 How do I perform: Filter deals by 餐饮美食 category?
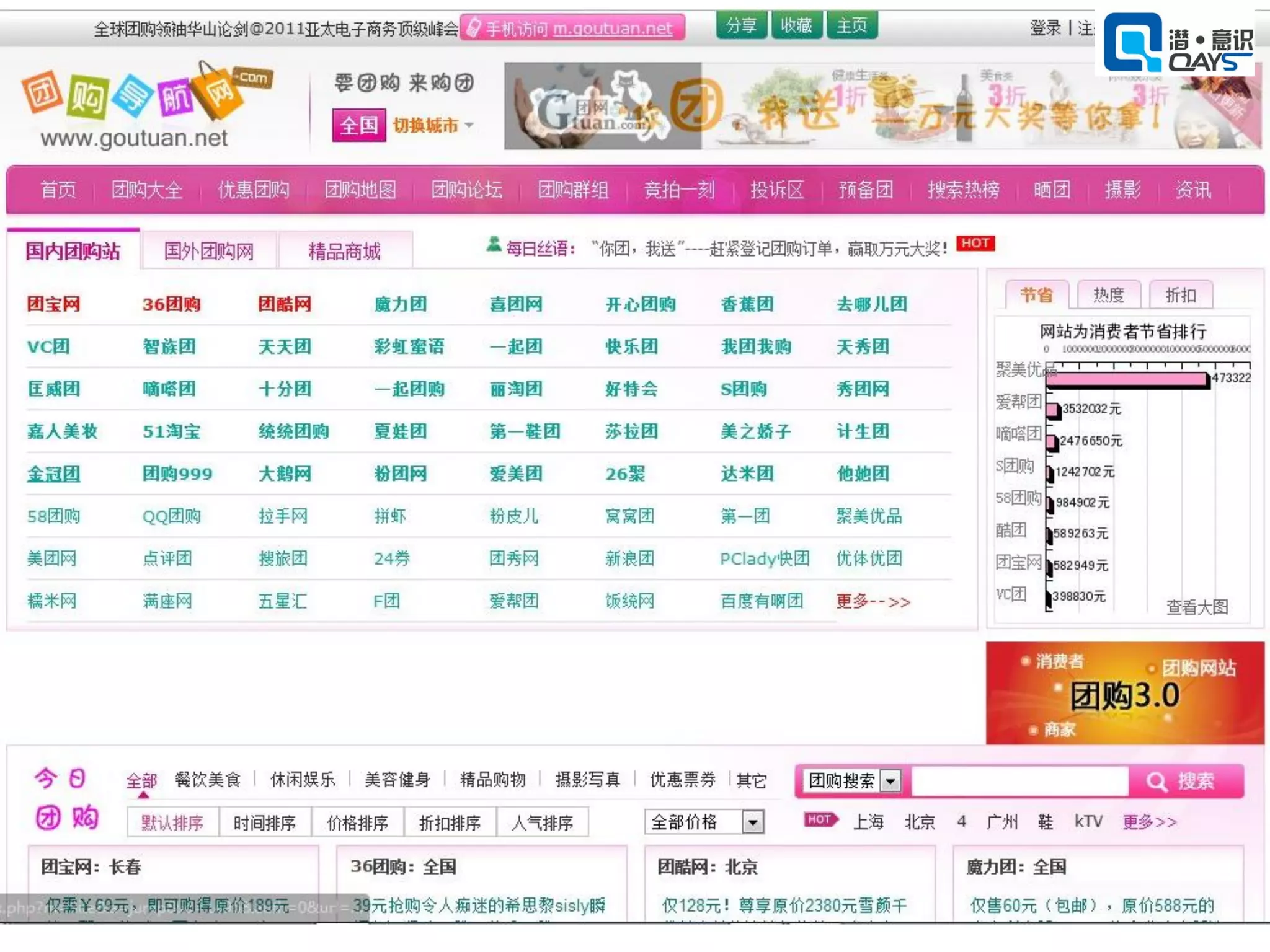coord(207,780)
